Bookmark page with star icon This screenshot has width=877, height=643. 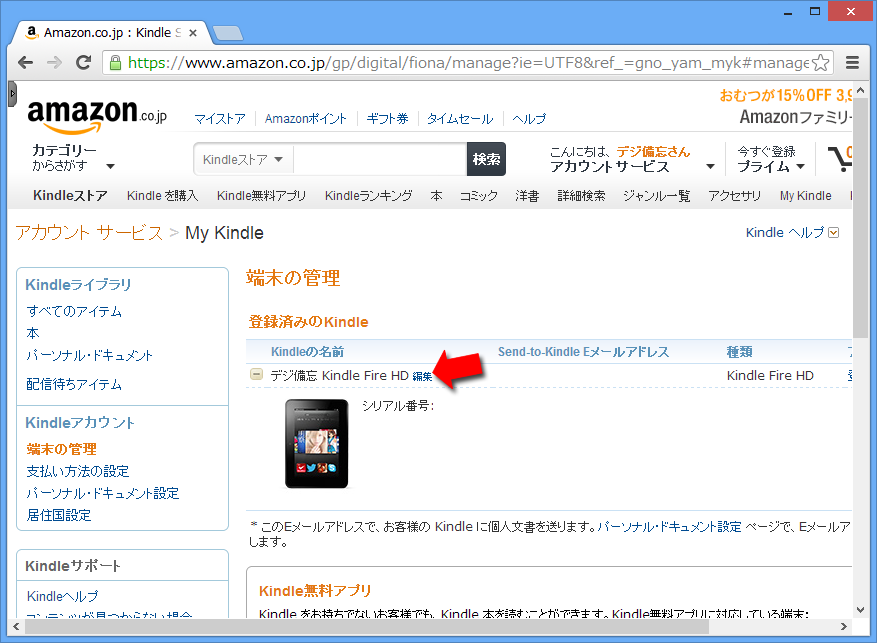tap(821, 63)
